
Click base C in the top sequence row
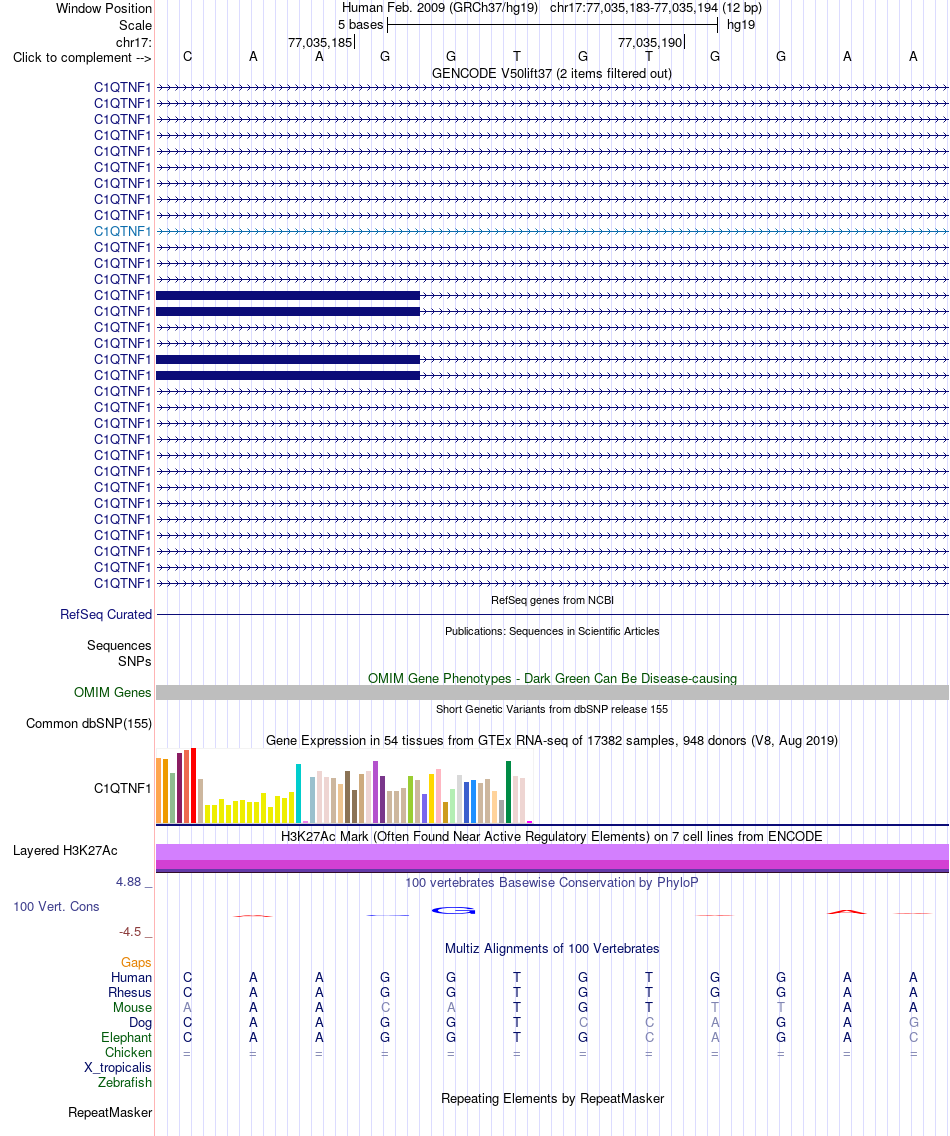pos(188,57)
